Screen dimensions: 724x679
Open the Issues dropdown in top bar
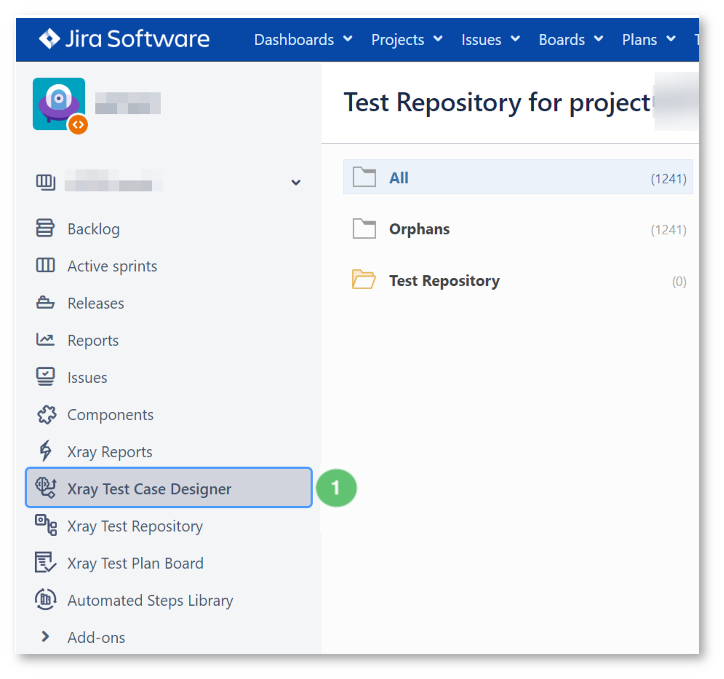(x=491, y=40)
